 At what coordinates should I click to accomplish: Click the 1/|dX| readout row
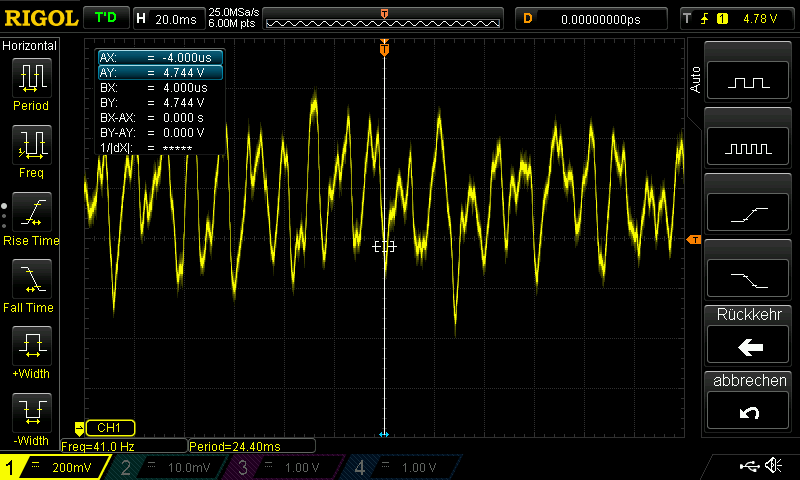point(161,148)
